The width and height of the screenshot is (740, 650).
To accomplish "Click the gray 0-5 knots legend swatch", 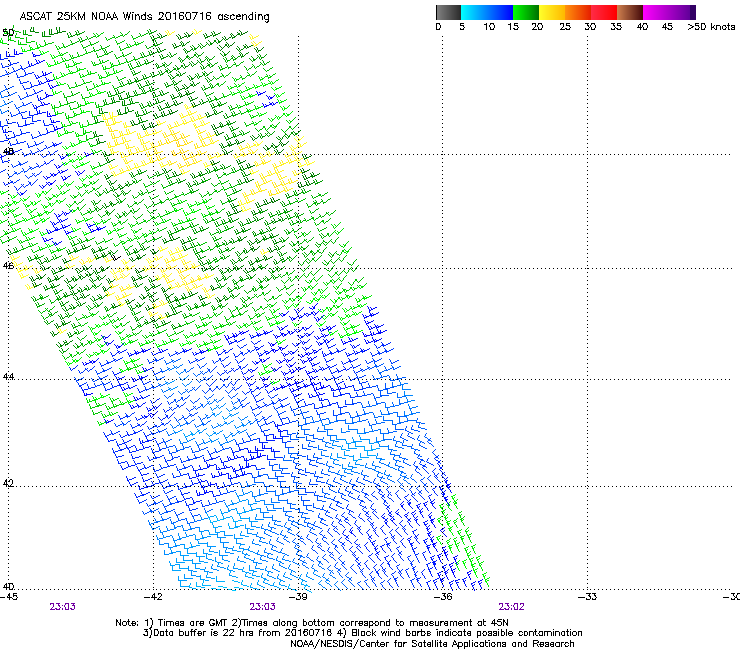I will pyautogui.click(x=448, y=12).
